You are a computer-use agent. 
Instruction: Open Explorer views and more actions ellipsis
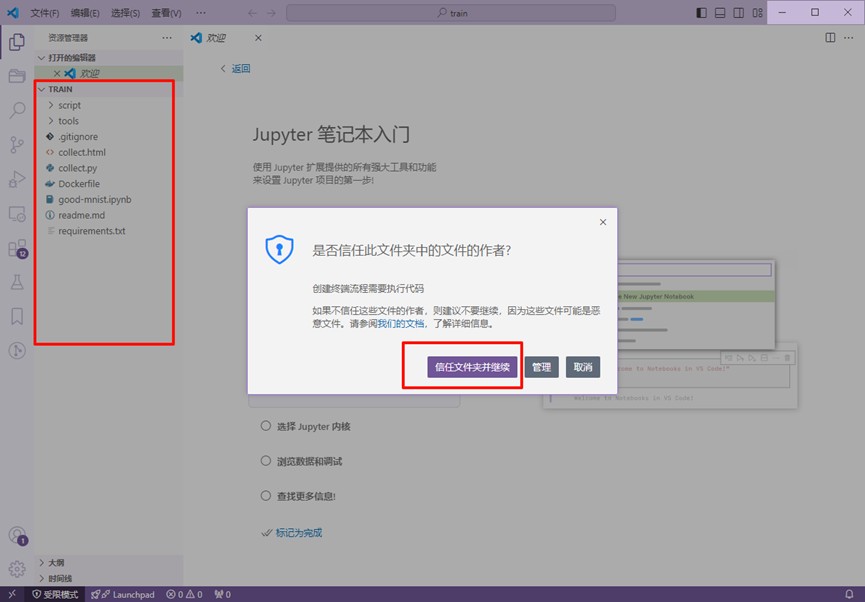click(167, 38)
